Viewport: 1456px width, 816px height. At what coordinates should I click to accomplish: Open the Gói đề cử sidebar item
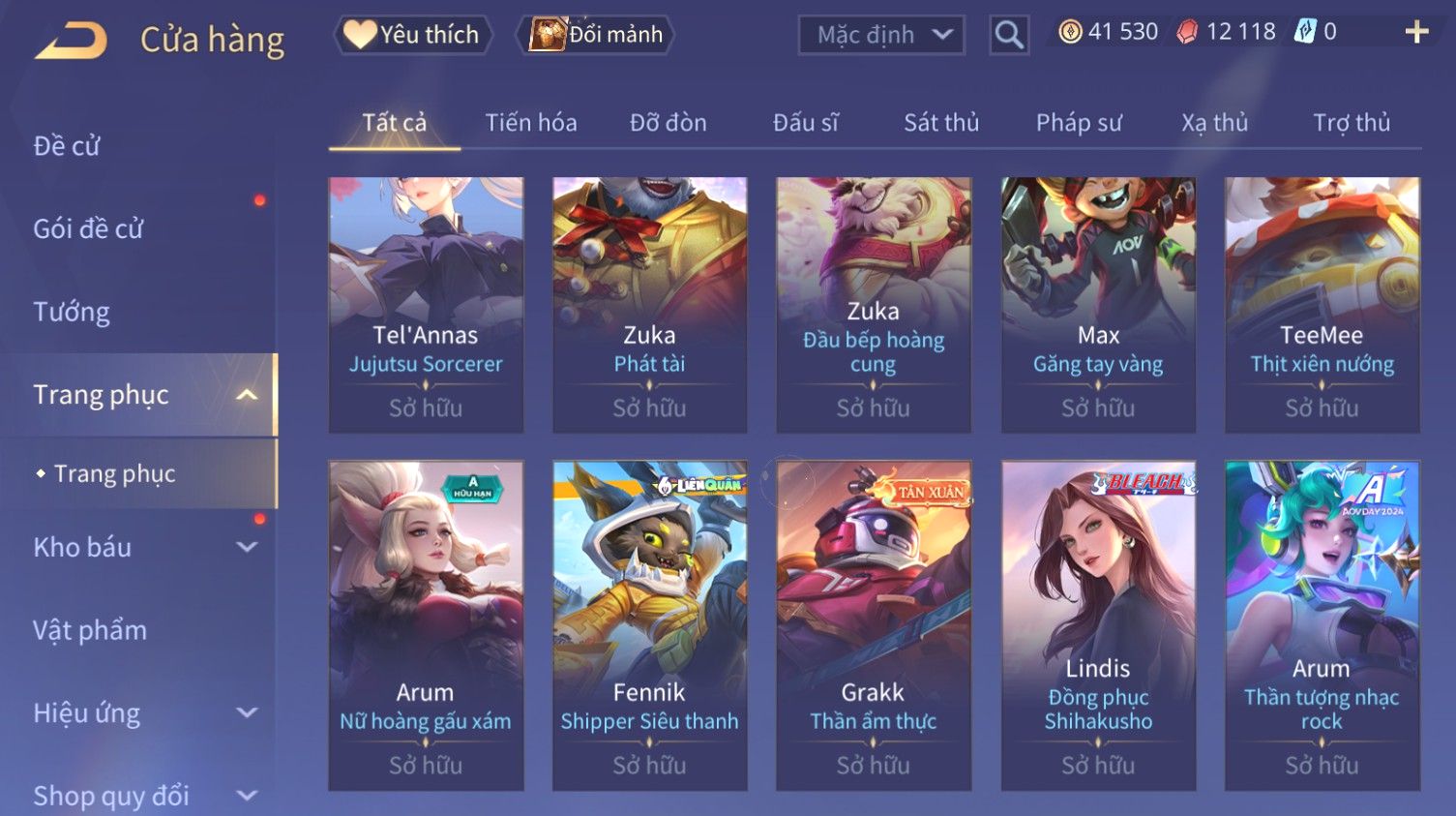(88, 229)
